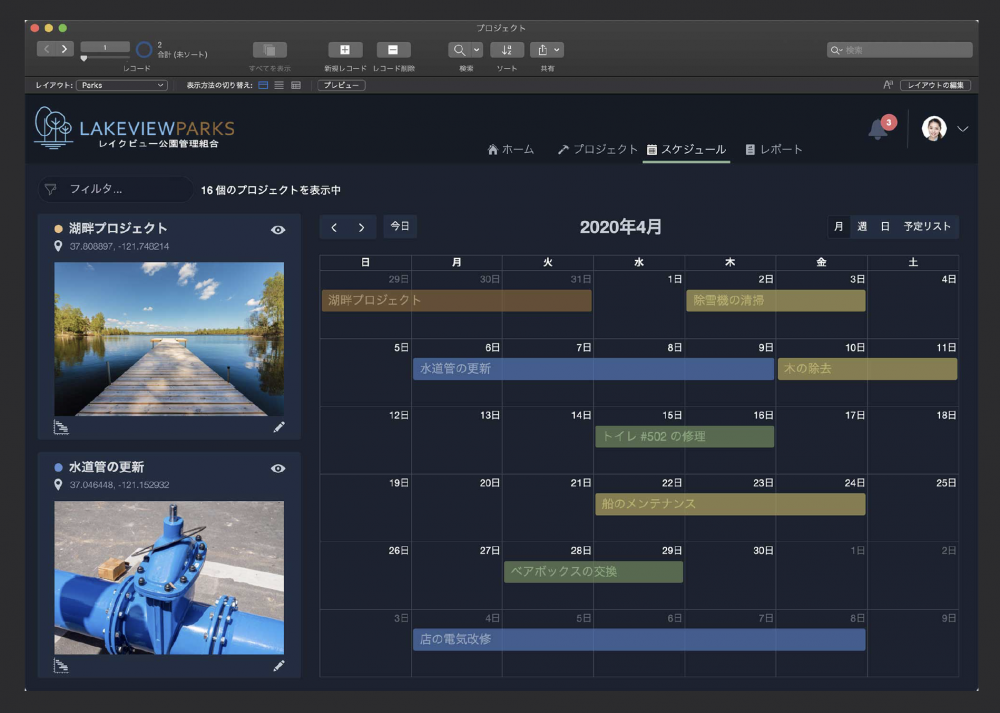The width and height of the screenshot is (1000, 713).
Task: Switch to Form view icon
Action: click(x=263, y=85)
